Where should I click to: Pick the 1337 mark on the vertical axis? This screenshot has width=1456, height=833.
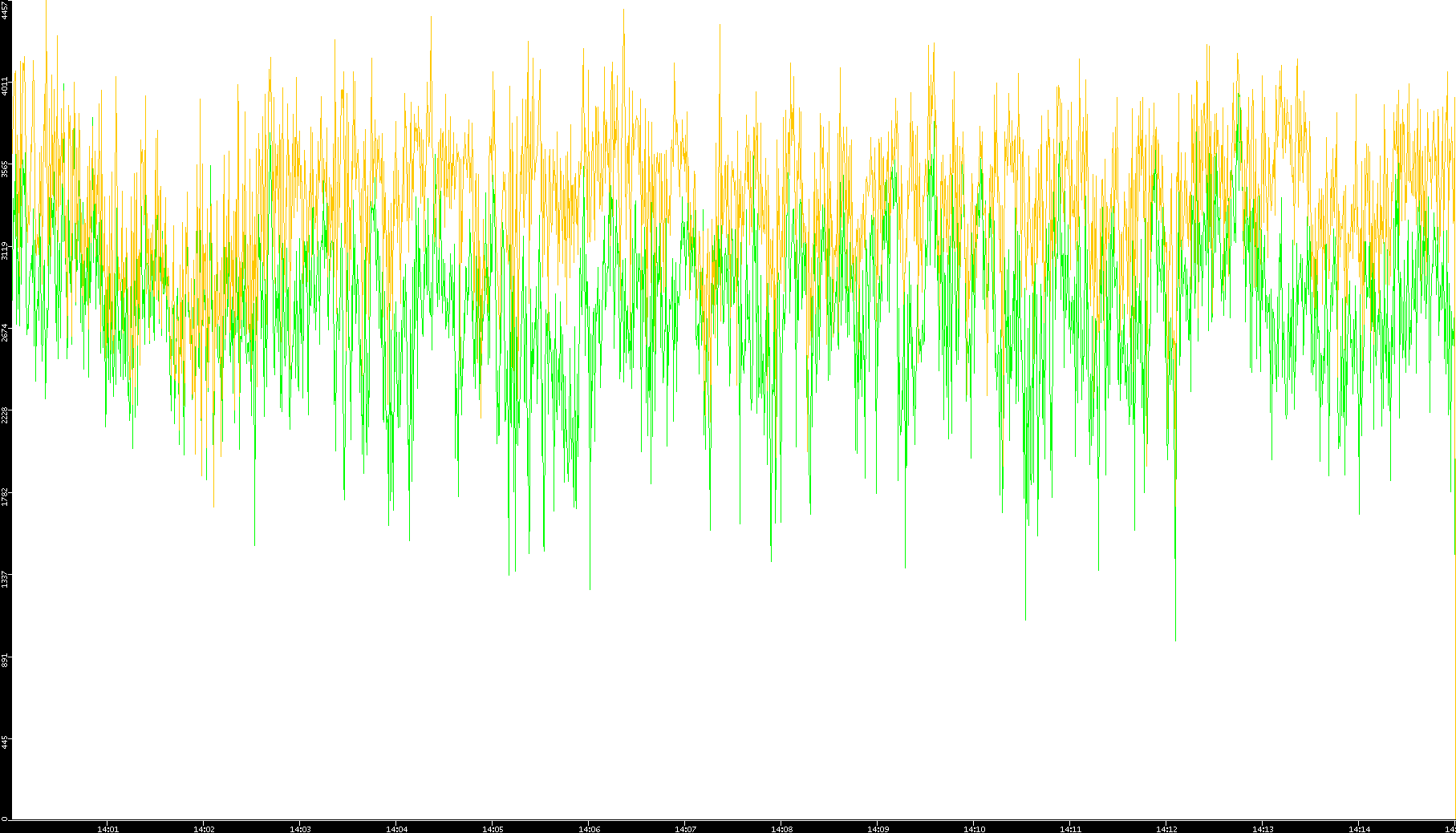pyautogui.click(x=5, y=579)
